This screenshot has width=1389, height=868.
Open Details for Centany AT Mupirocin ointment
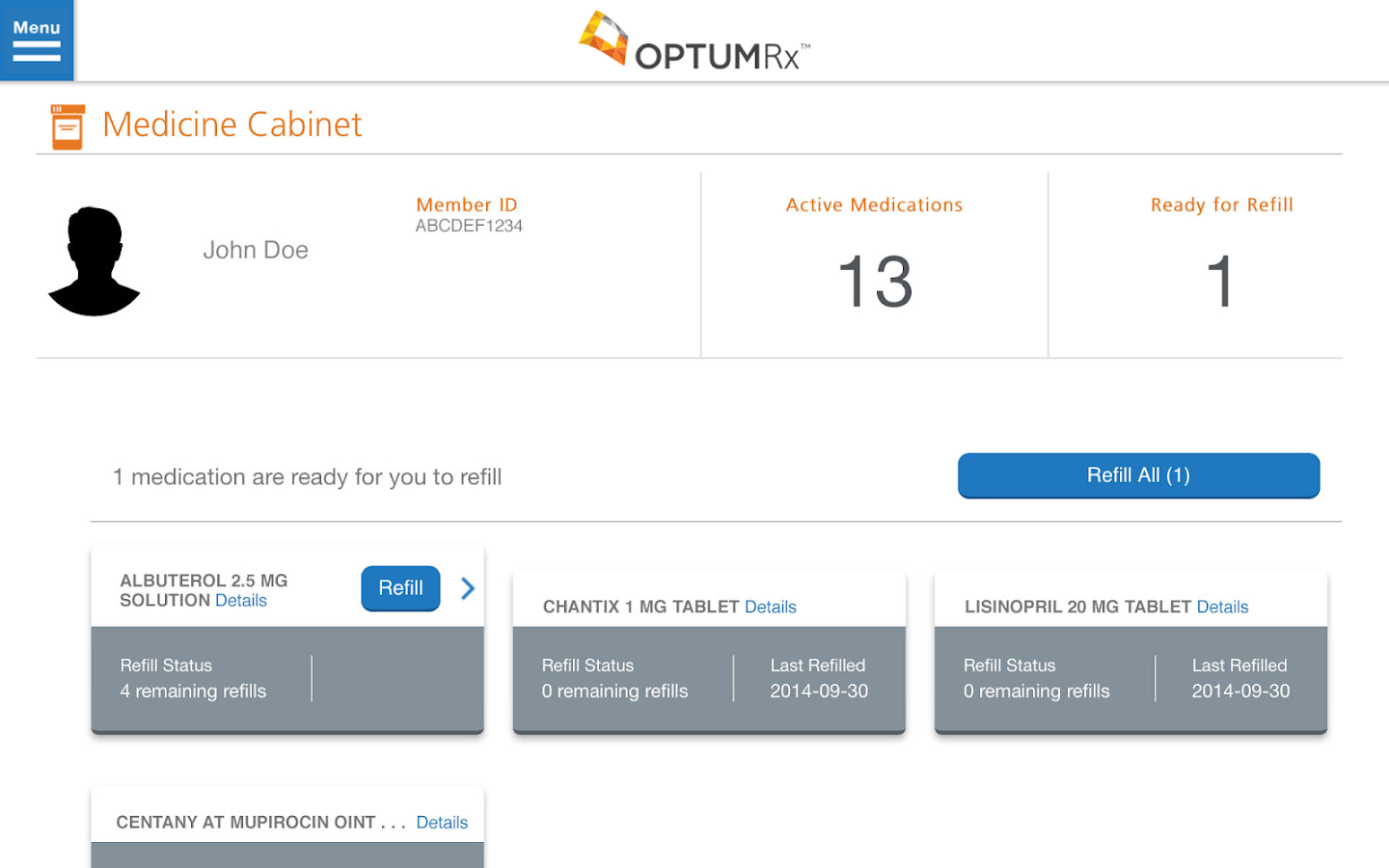click(442, 823)
